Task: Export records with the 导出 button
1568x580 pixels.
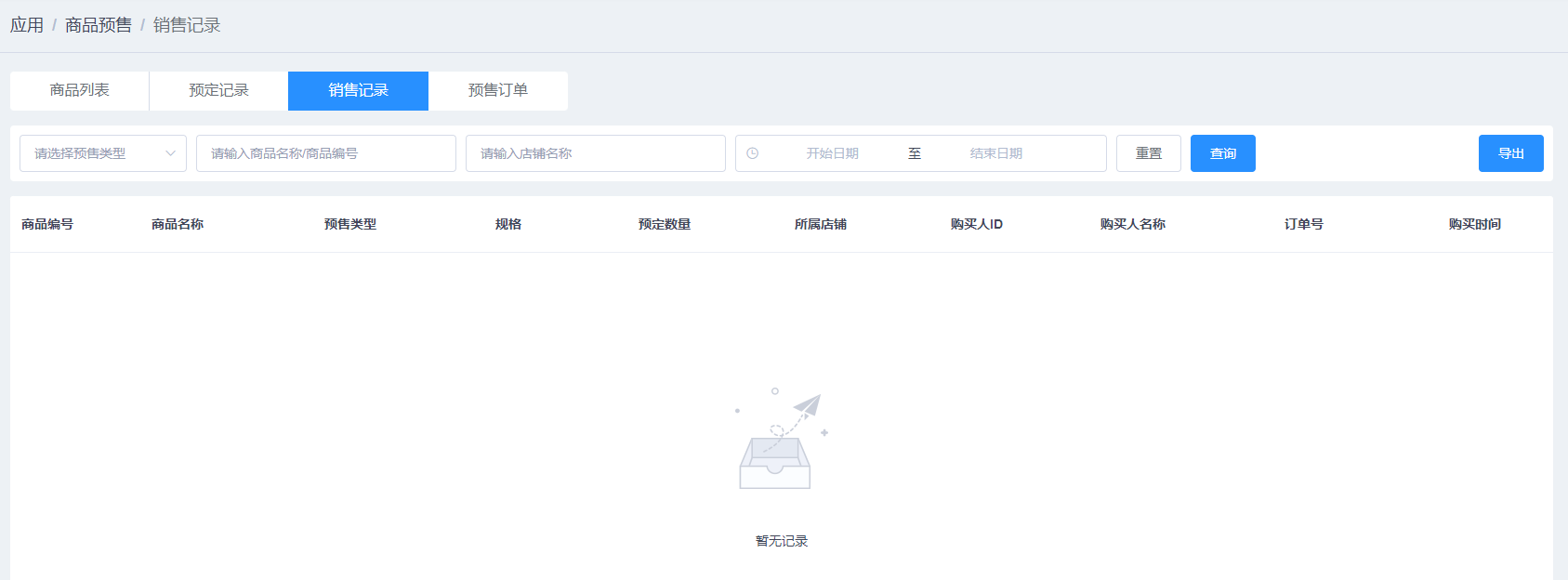Action: click(x=1510, y=153)
